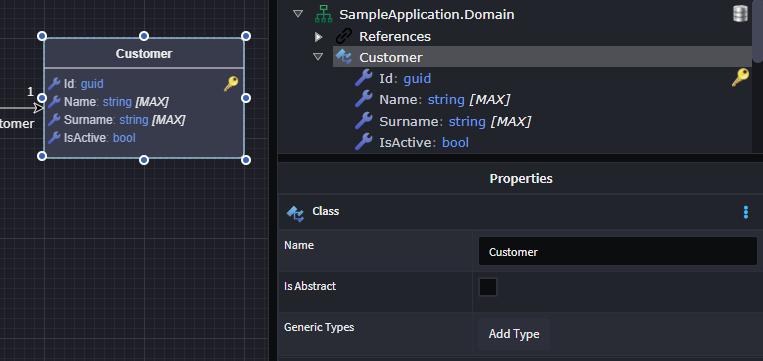Click the wrench icon beside Name in tree
The image size is (763, 361).
[363, 100]
